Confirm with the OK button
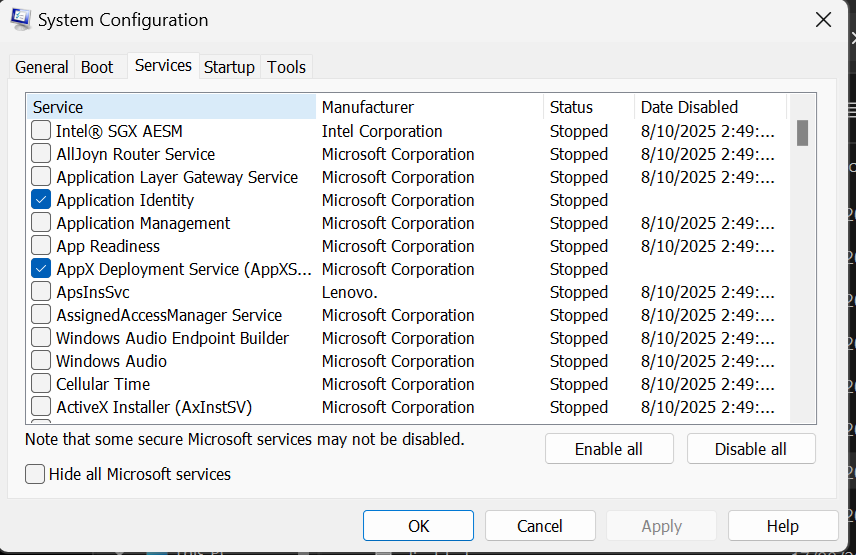Image resolution: width=856 pixels, height=555 pixels. [x=418, y=526]
